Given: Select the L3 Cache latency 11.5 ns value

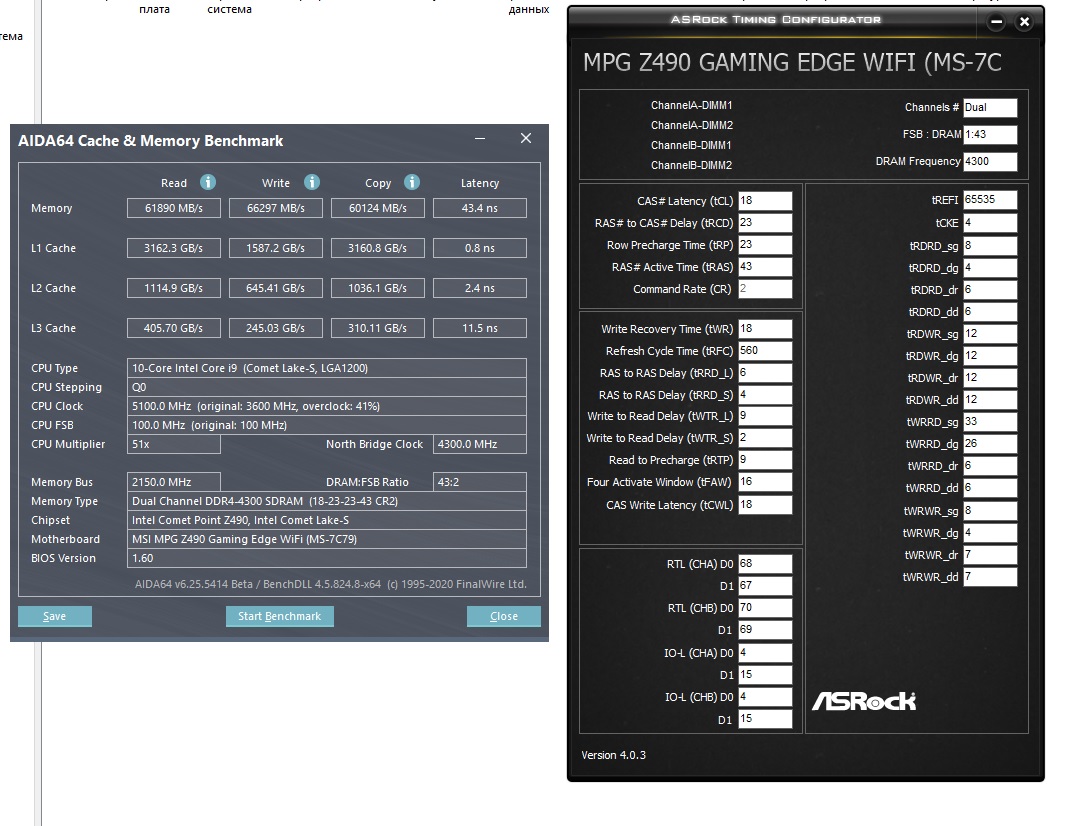Looking at the screenshot, I should coord(480,328).
